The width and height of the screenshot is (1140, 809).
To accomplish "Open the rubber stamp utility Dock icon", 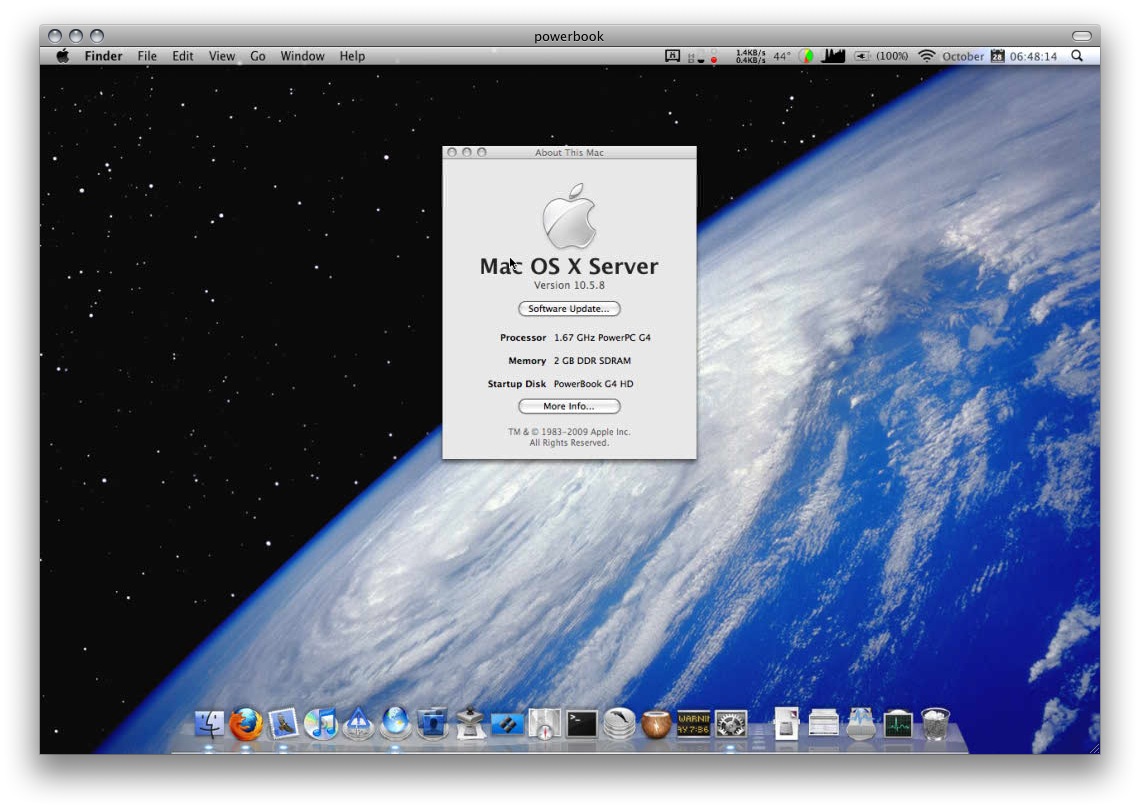I will tap(470, 724).
